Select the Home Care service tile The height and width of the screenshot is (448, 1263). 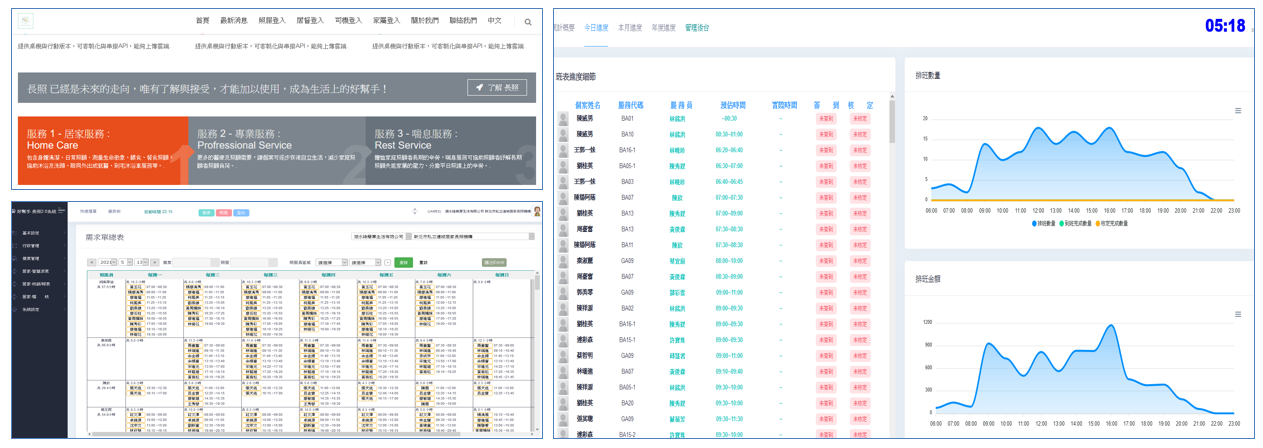(x=102, y=150)
